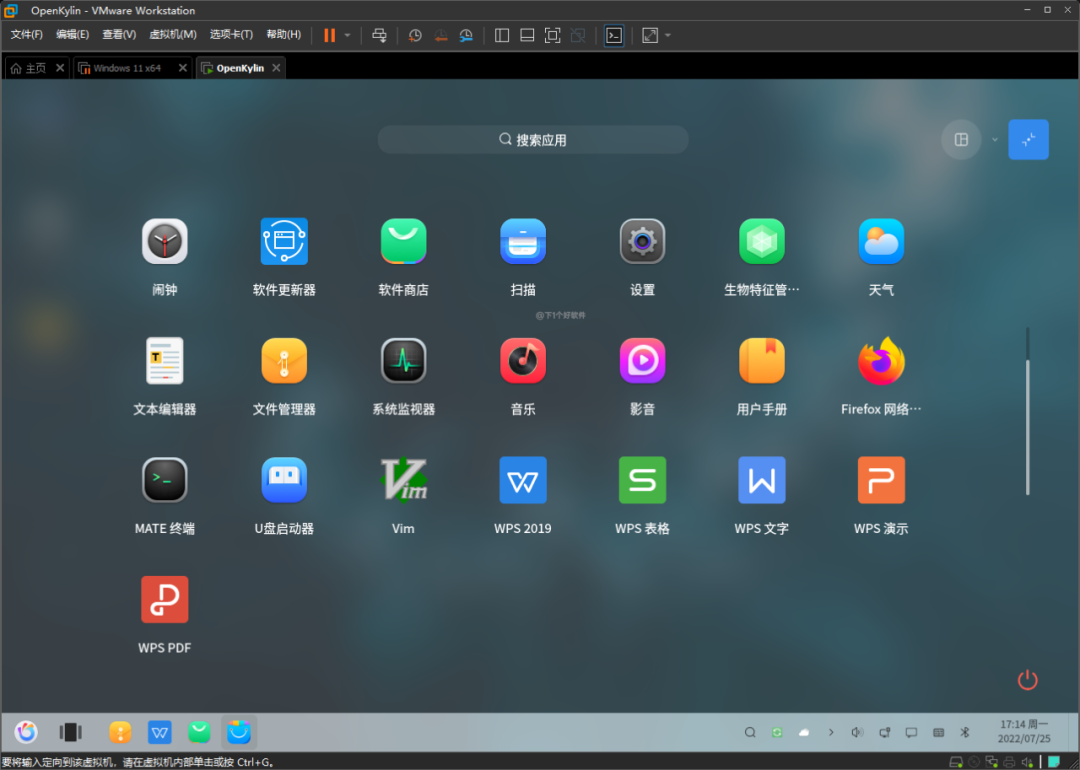Expand hidden system tray icons arrow

(830, 733)
